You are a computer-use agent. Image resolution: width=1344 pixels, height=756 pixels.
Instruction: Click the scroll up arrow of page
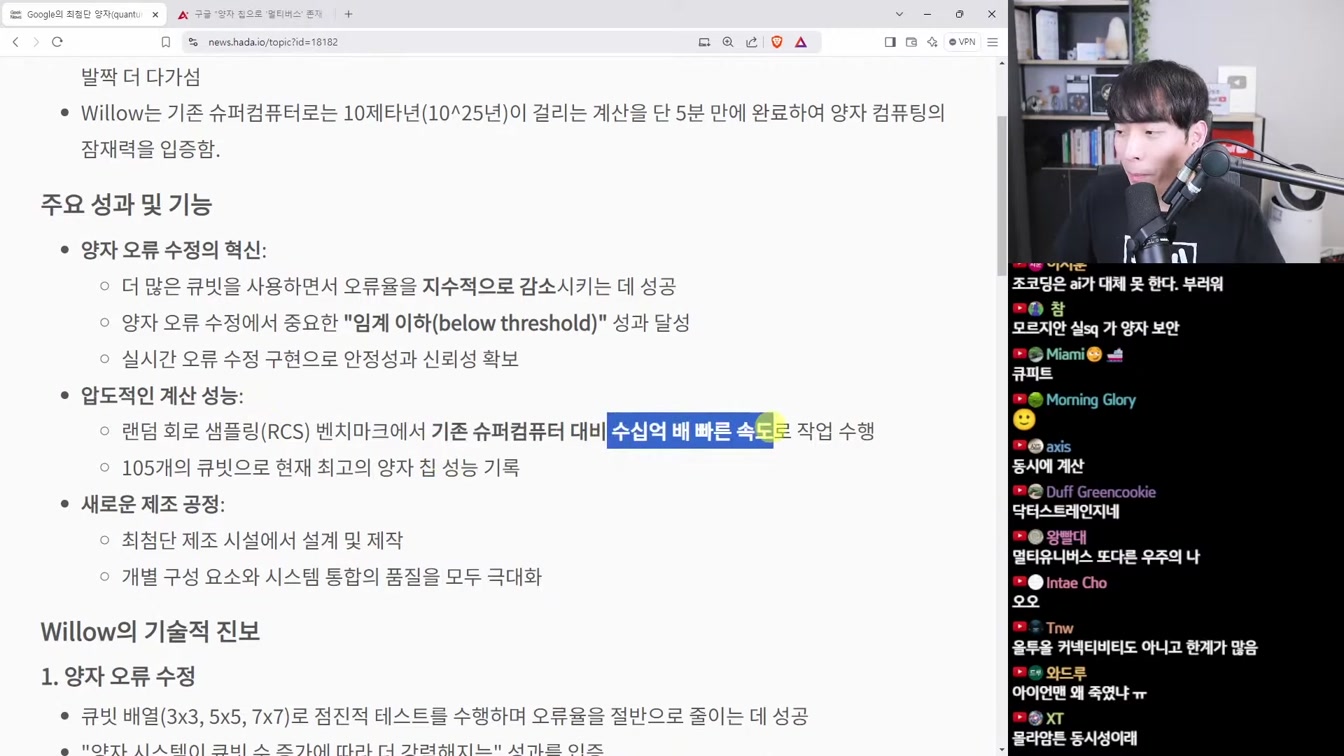coord(1002,63)
